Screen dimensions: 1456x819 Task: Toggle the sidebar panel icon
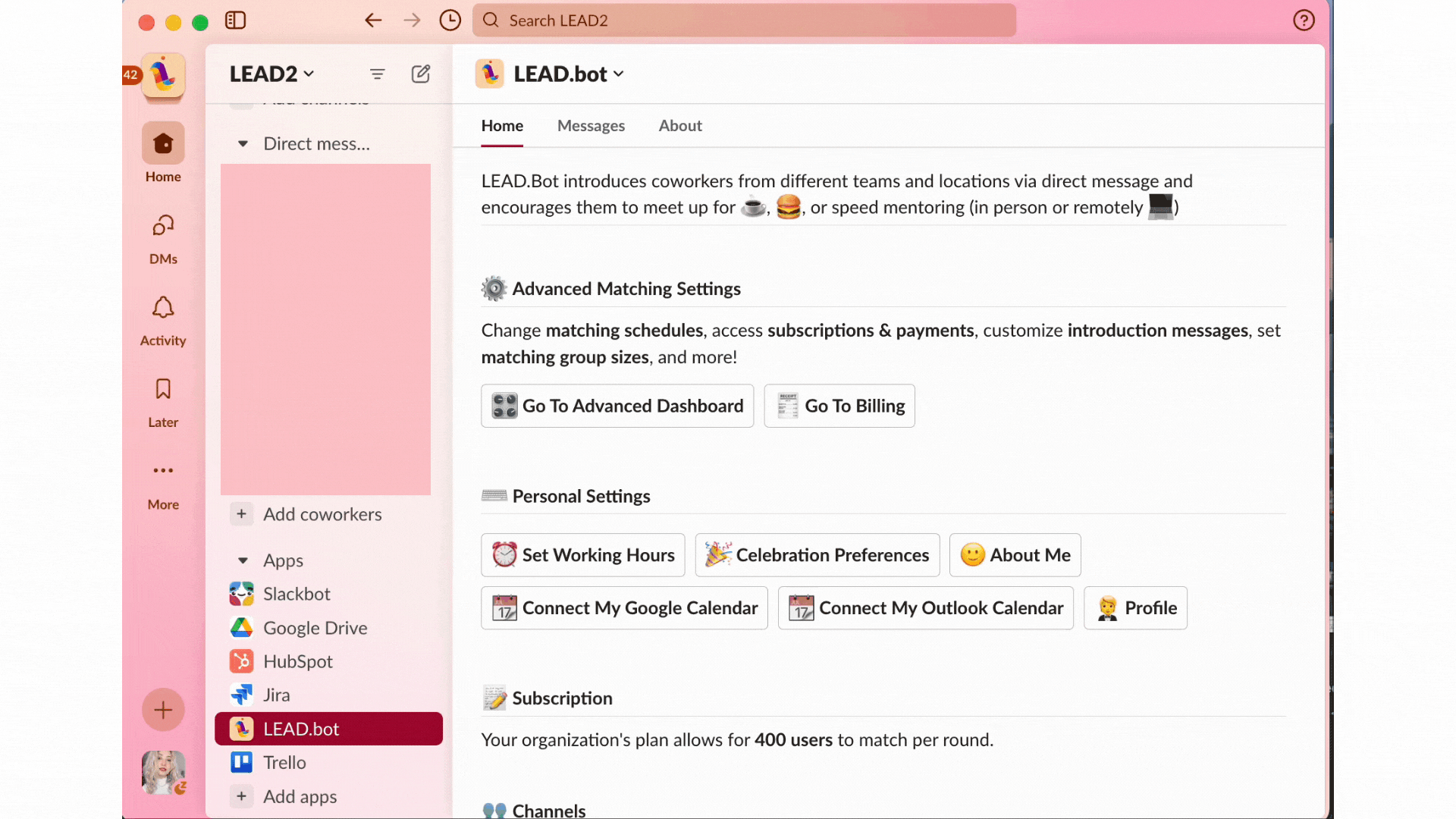[235, 20]
